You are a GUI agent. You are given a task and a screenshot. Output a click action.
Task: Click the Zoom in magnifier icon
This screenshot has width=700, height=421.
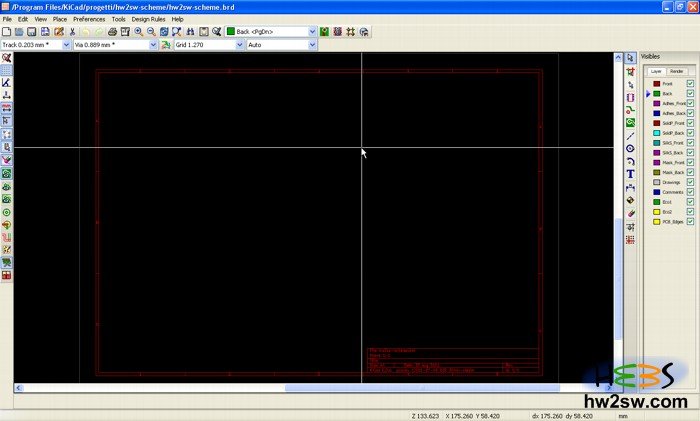138,32
